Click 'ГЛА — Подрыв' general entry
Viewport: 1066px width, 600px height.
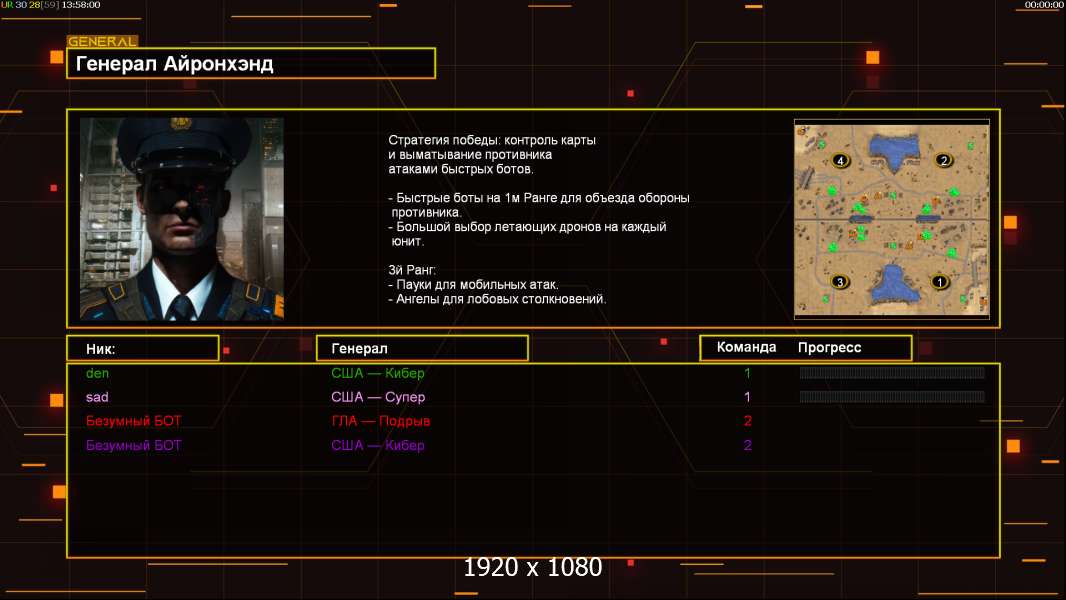(x=381, y=421)
